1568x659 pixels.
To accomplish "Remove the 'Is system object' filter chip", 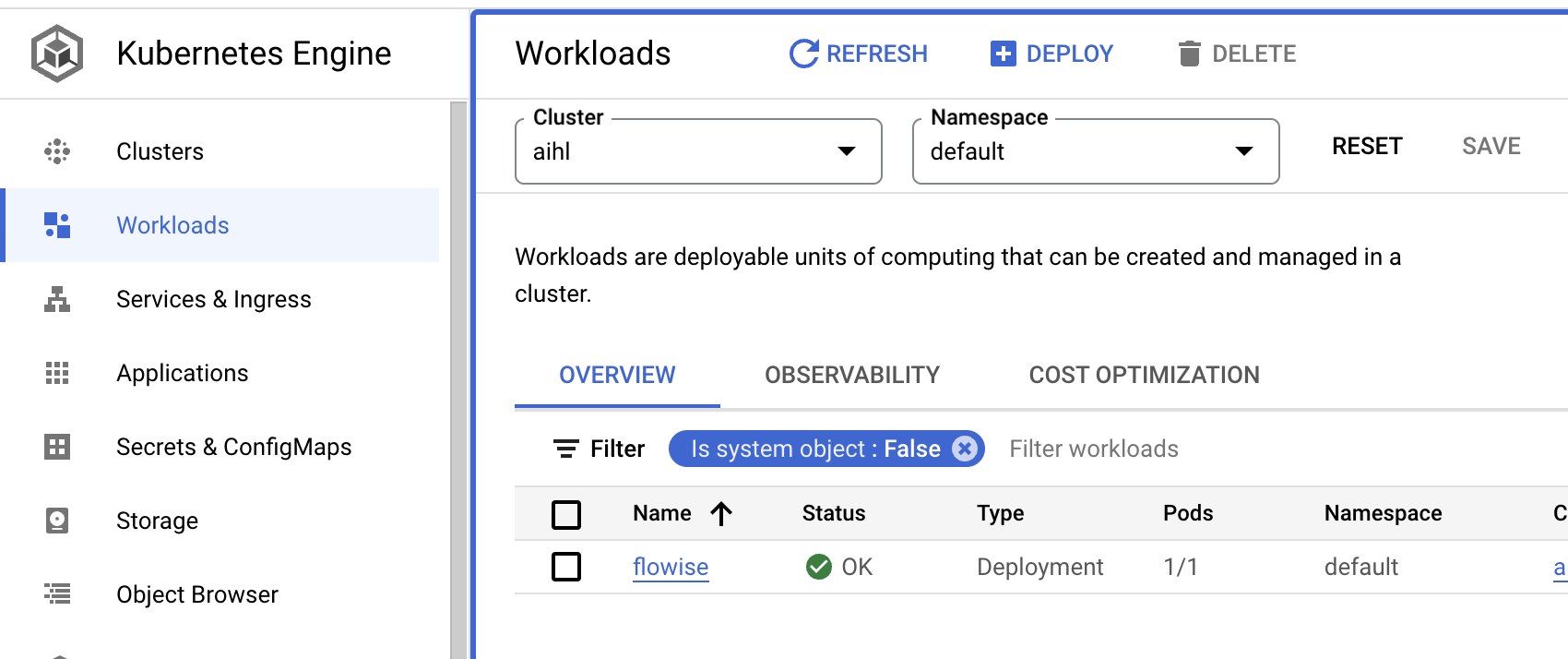I will coord(965,449).
